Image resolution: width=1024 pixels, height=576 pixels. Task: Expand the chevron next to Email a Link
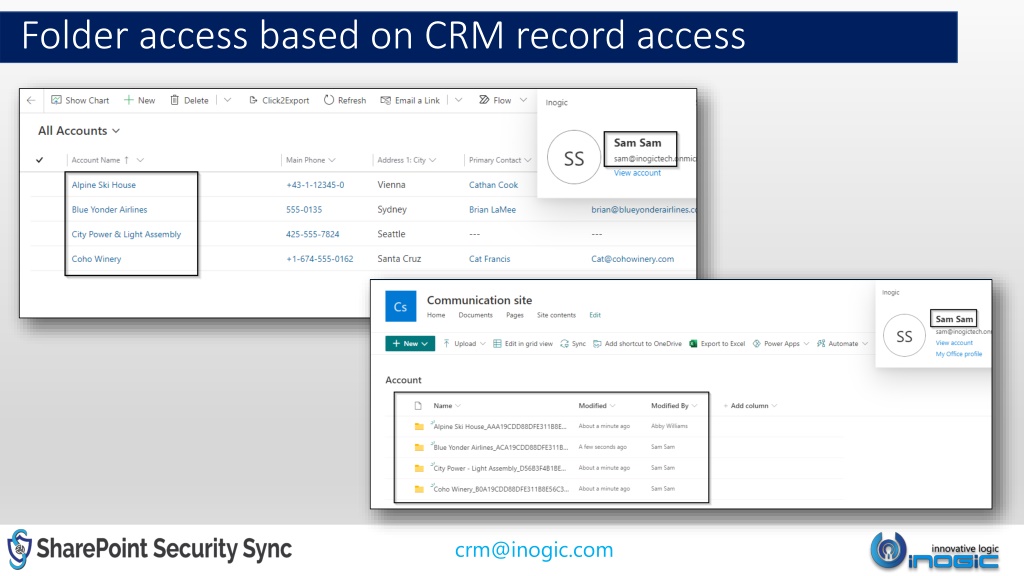[x=458, y=100]
